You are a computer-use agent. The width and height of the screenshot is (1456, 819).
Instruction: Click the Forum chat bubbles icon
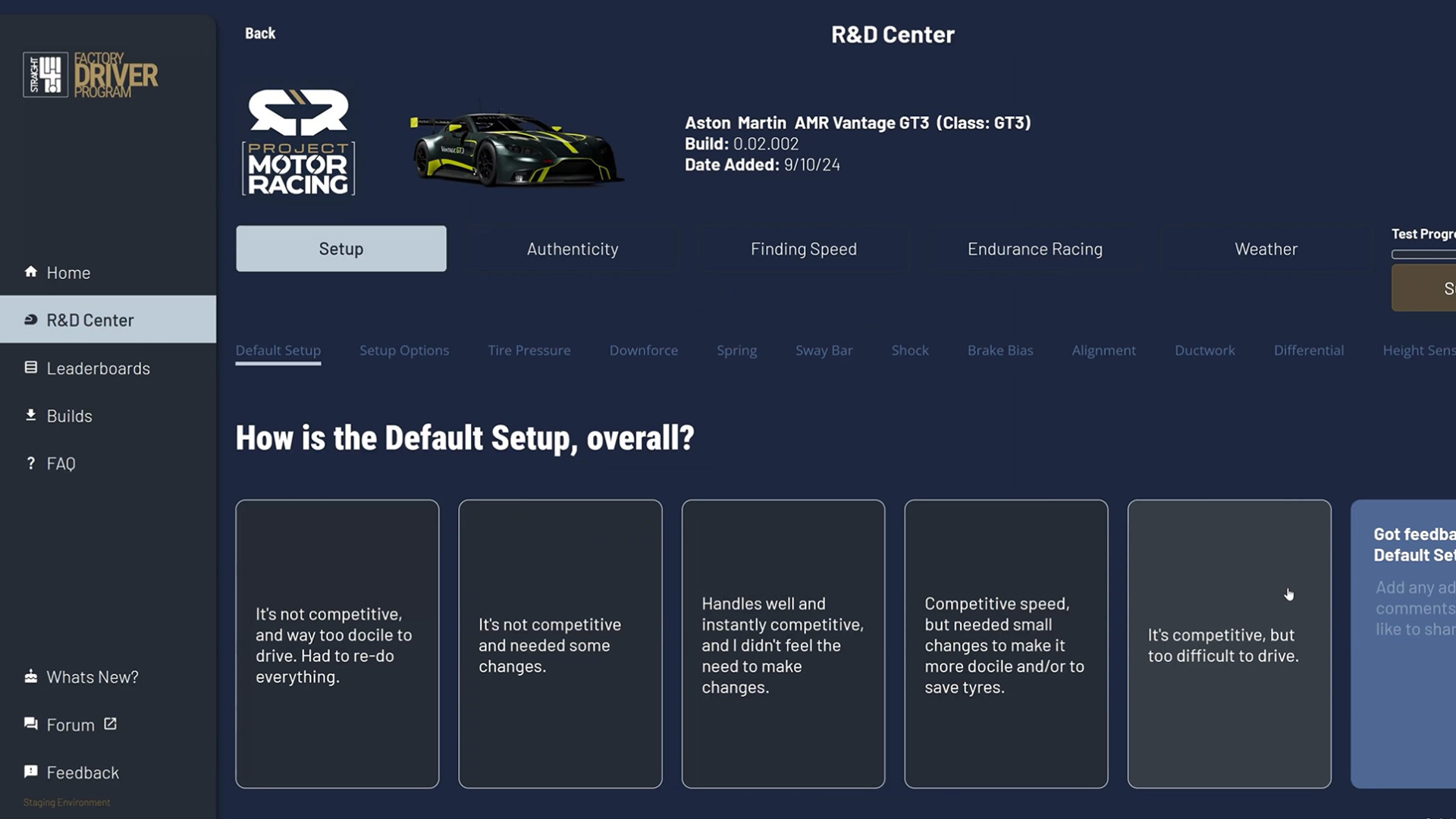(x=31, y=723)
